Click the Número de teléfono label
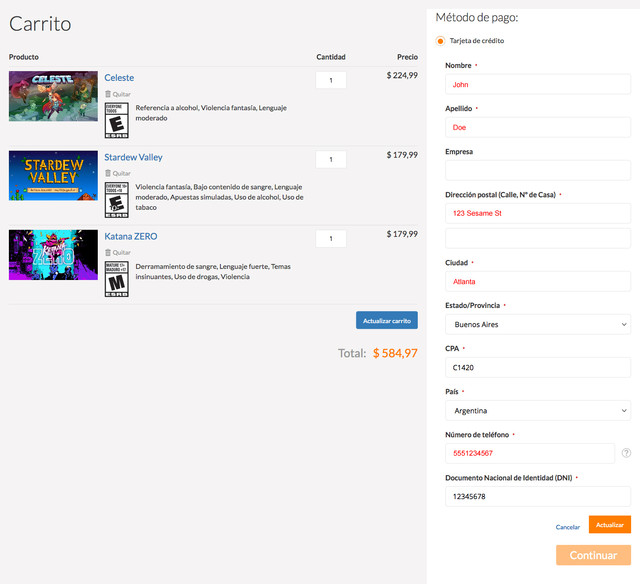The width and height of the screenshot is (640, 584). 477,435
